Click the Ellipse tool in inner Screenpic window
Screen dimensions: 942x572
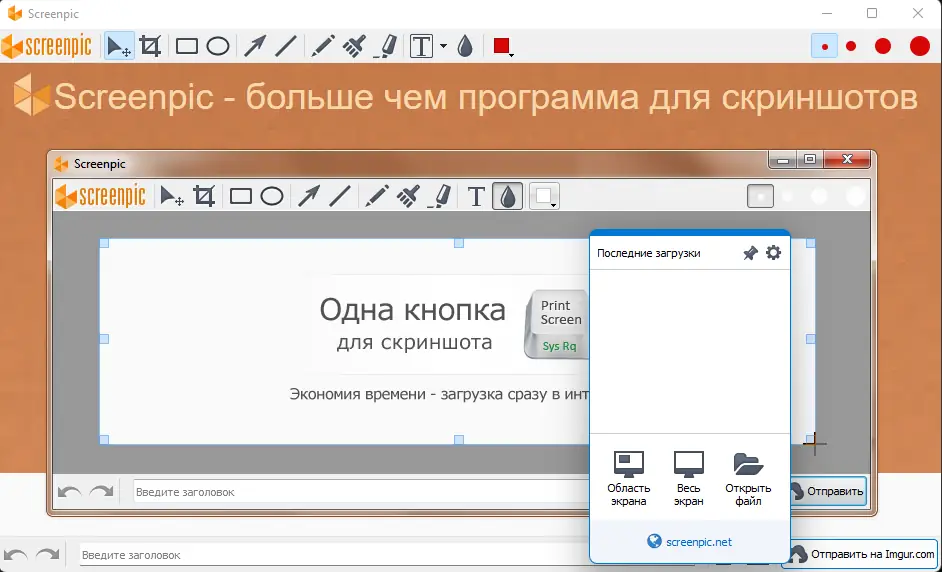click(x=272, y=196)
